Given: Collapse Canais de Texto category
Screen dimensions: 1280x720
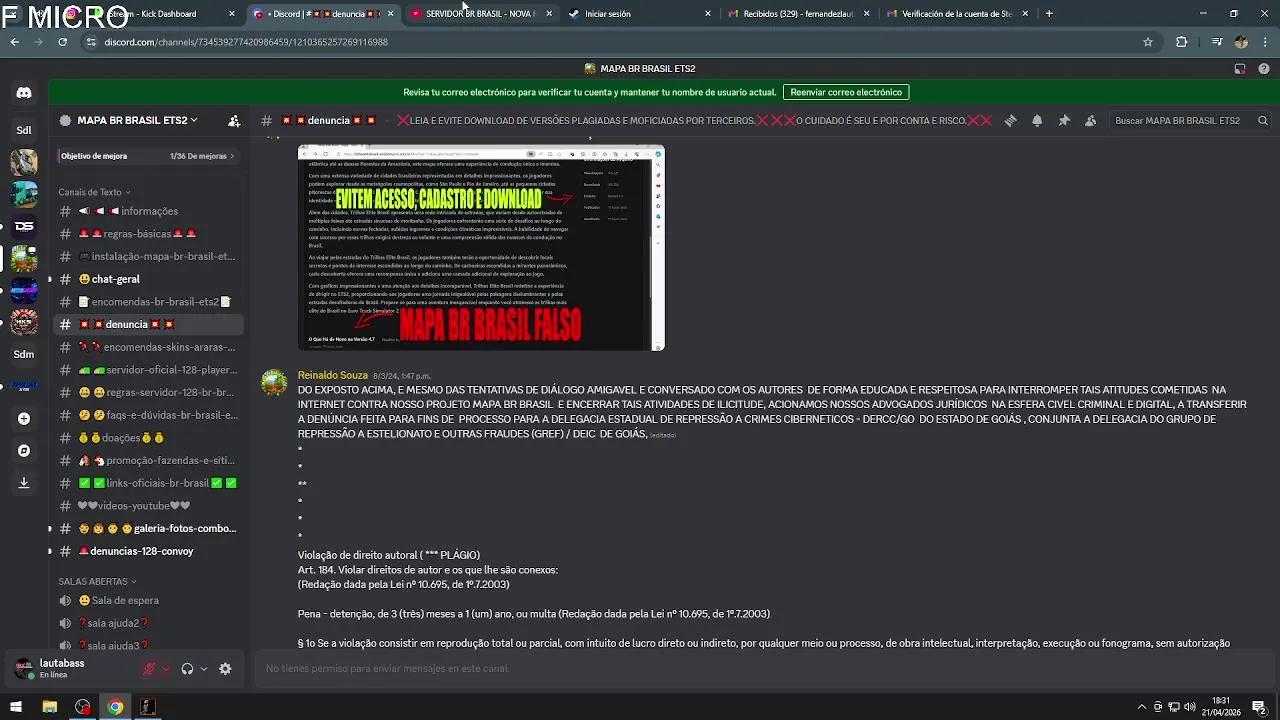Looking at the screenshot, I should coord(94,192).
